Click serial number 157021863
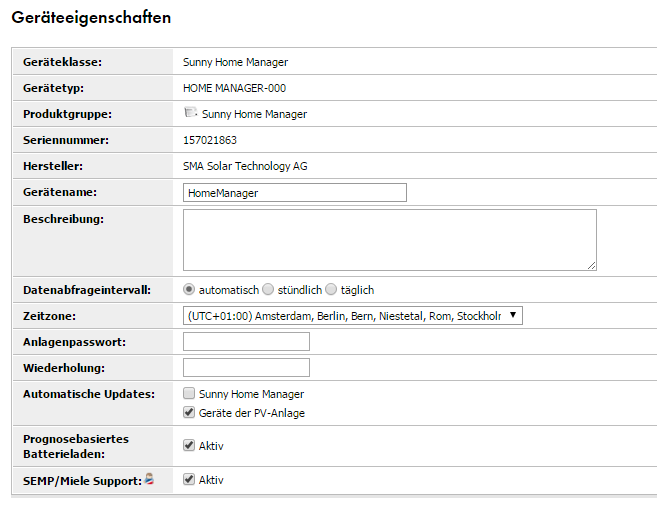 [x=210, y=140]
